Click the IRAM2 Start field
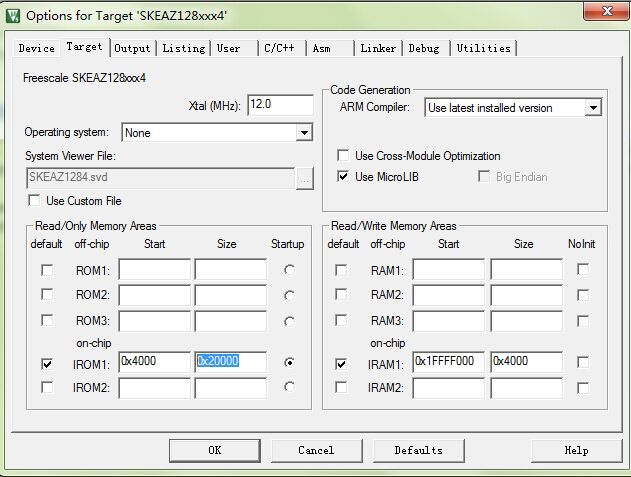 [x=449, y=388]
